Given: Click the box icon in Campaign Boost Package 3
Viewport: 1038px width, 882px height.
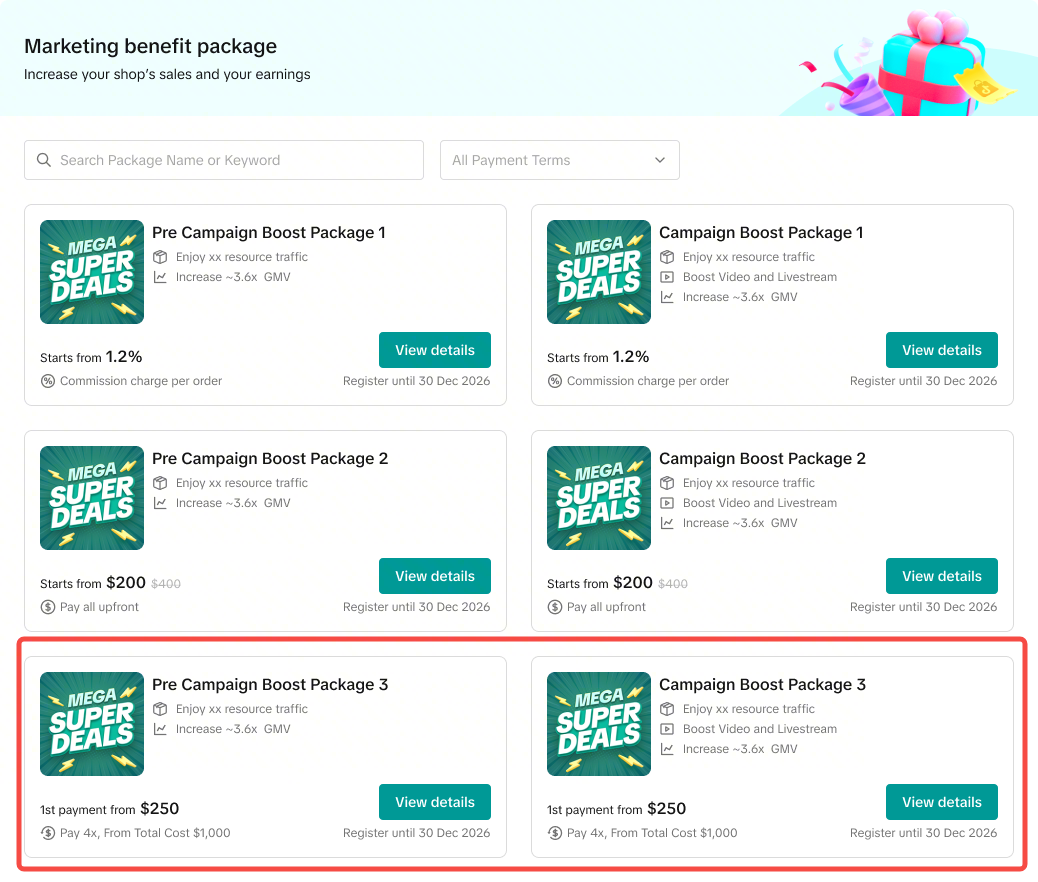Looking at the screenshot, I should [x=667, y=709].
